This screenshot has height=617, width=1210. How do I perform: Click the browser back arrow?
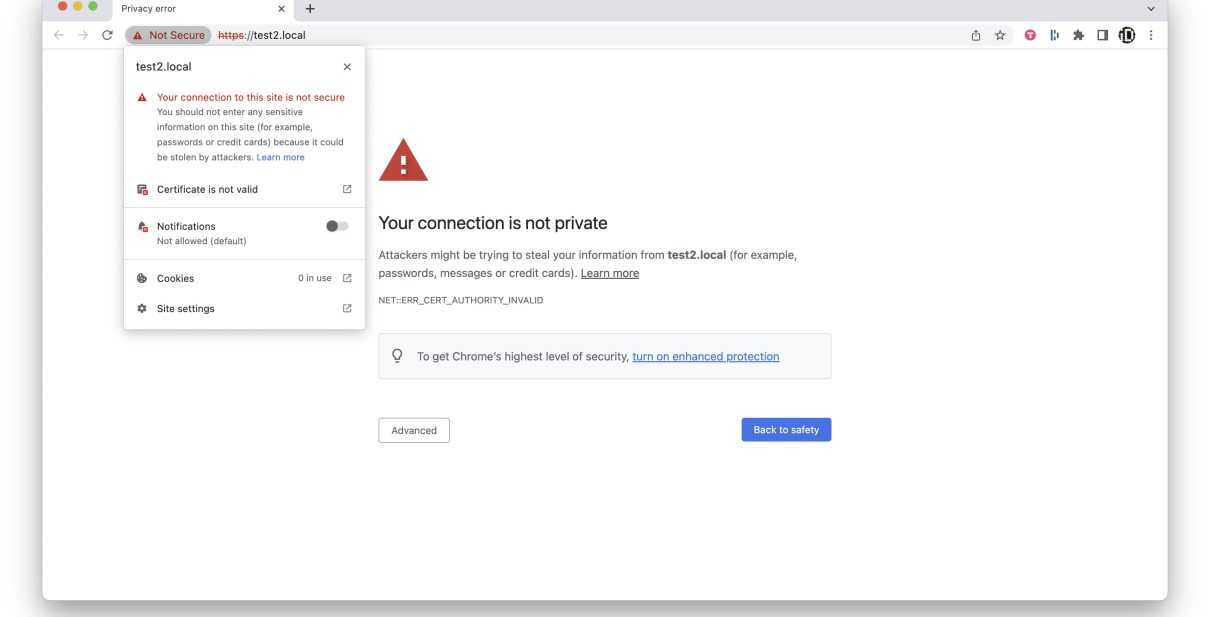coord(59,35)
